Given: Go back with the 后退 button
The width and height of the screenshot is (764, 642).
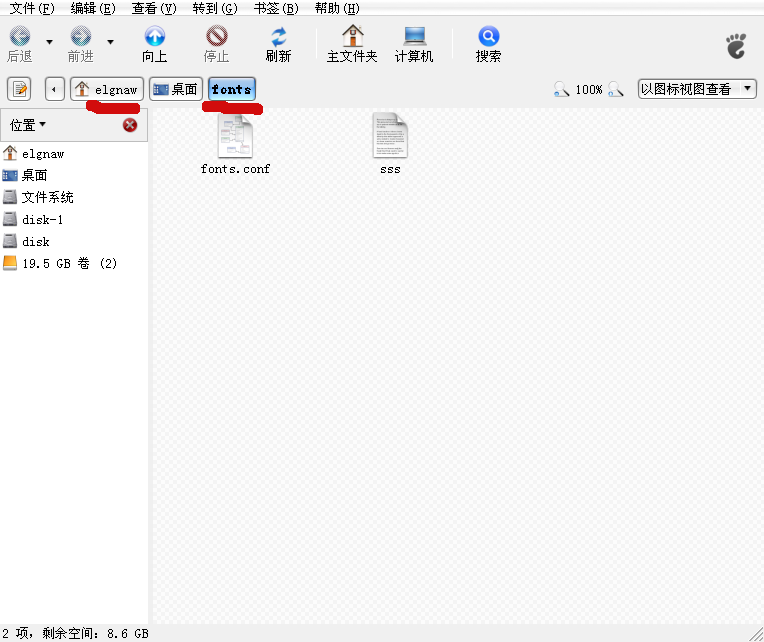Looking at the screenshot, I should 20,44.
